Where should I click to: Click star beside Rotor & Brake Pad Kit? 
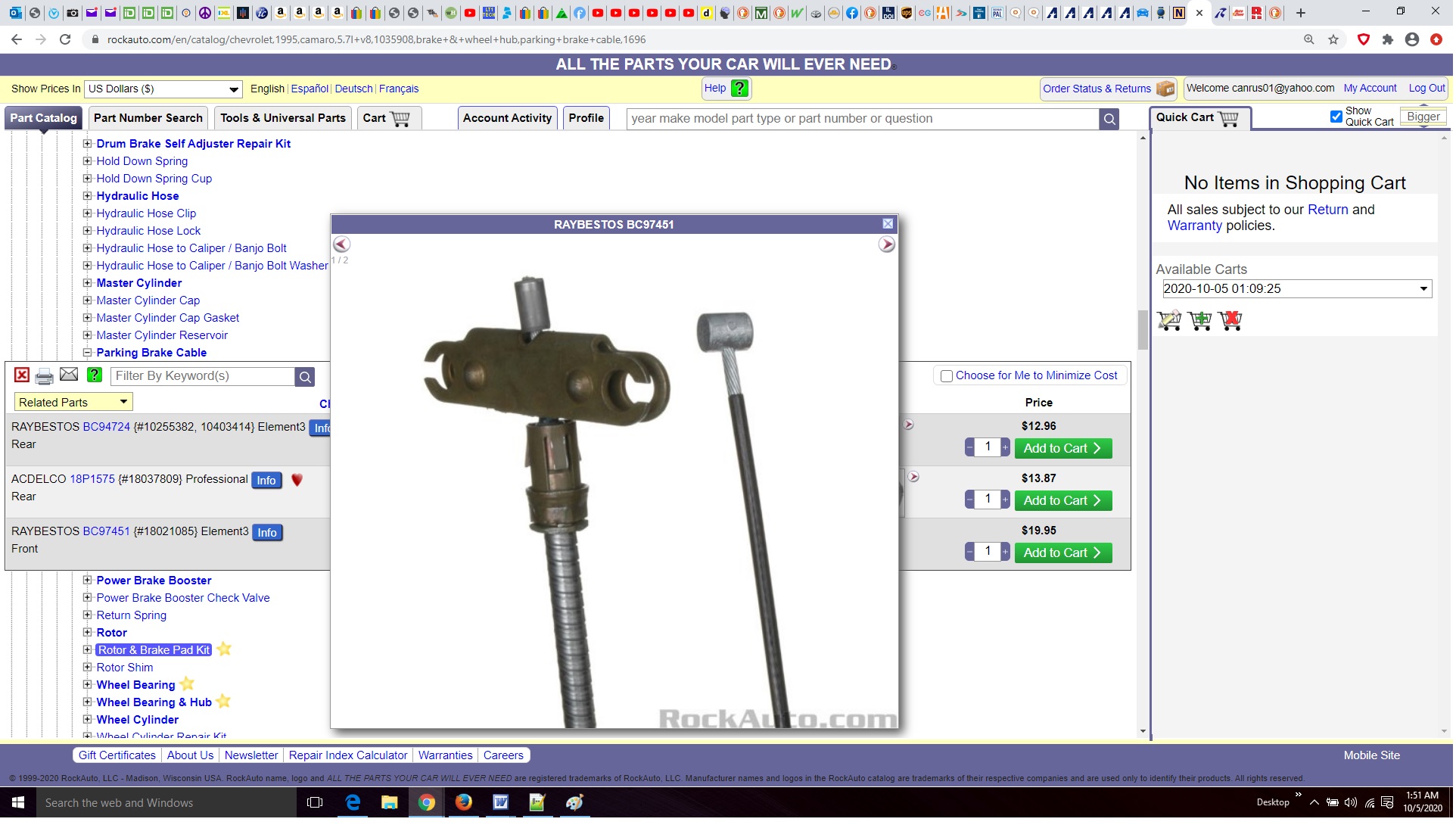click(x=225, y=650)
